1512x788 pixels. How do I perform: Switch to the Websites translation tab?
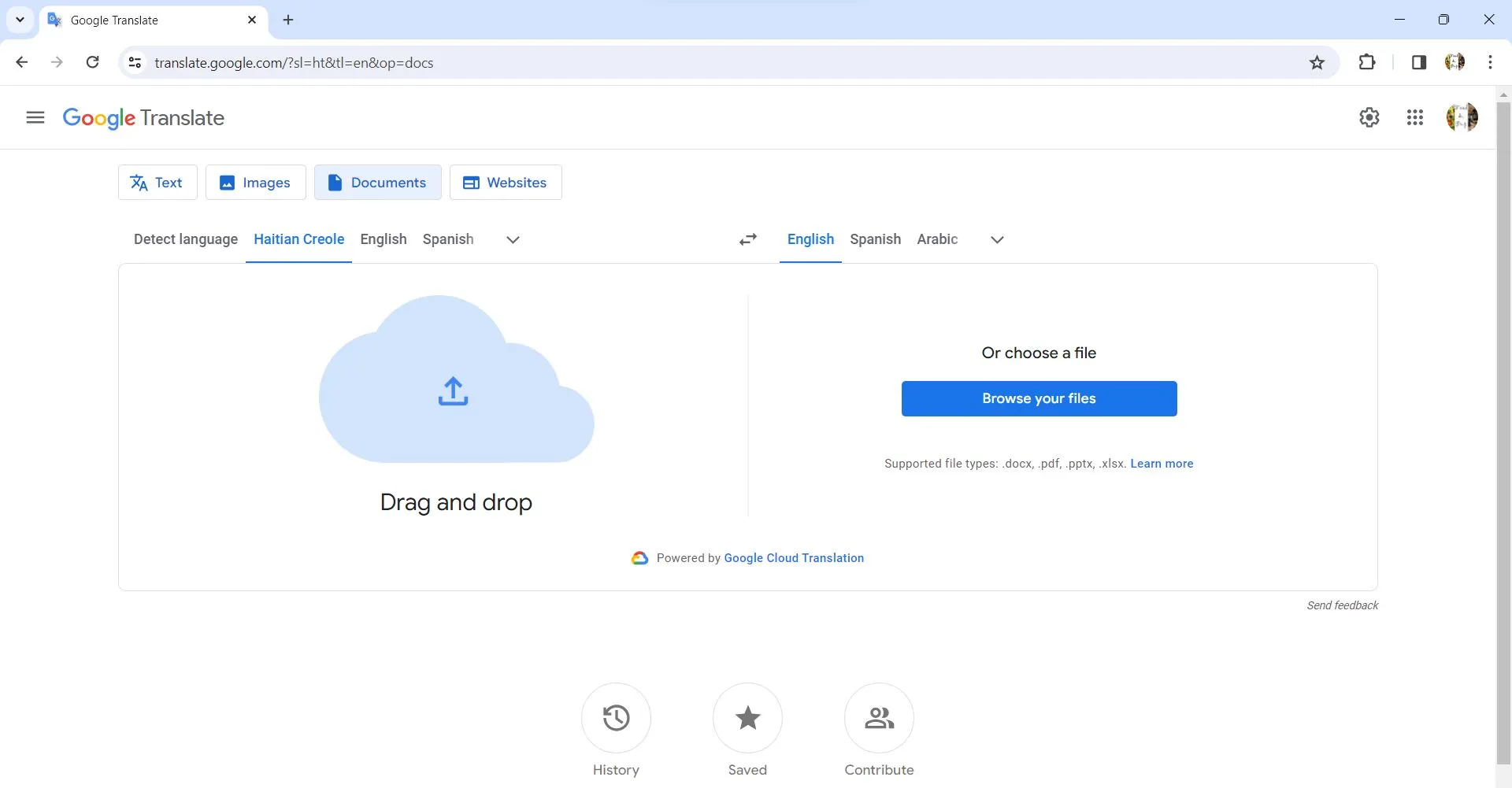(506, 182)
